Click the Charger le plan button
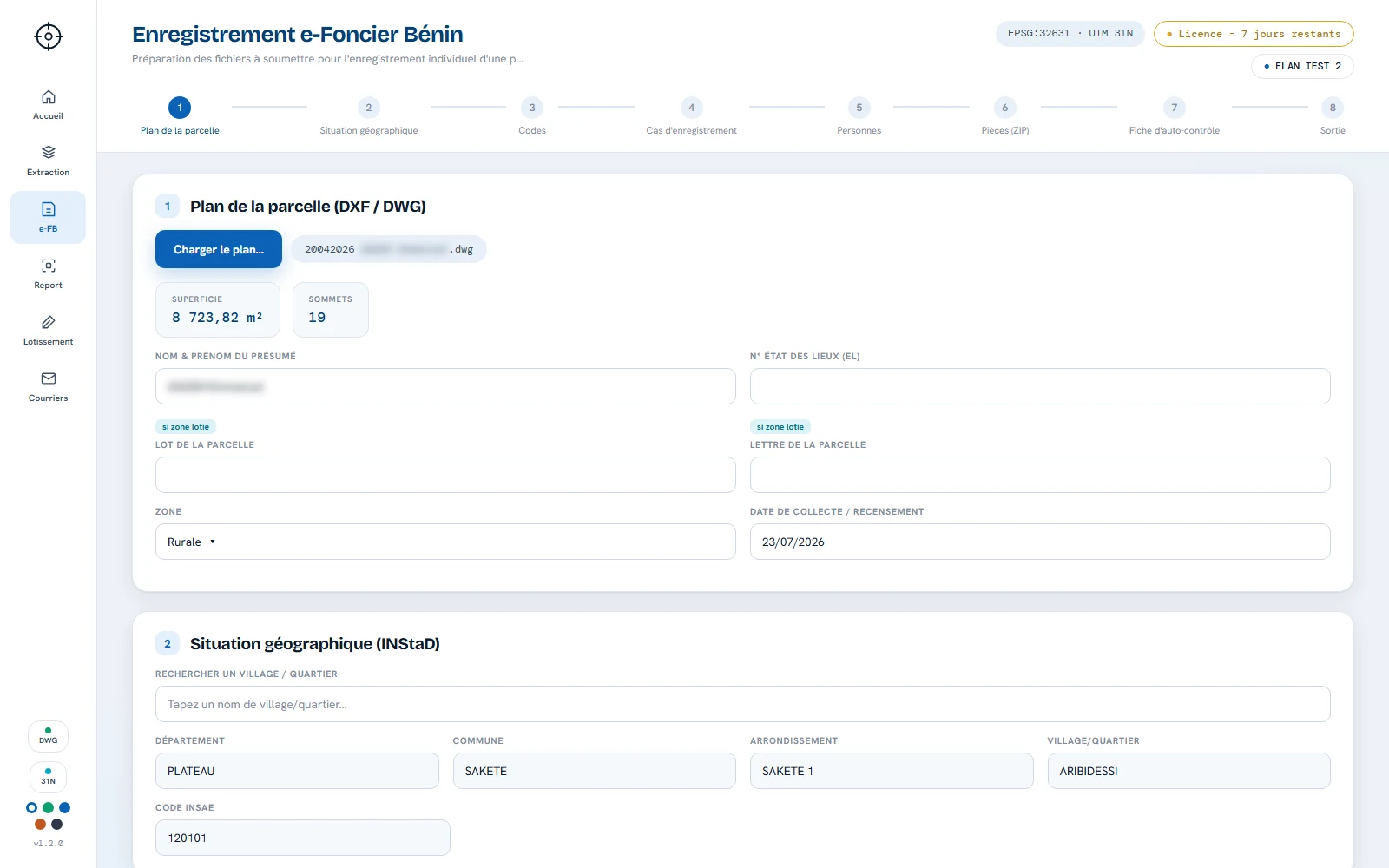The height and width of the screenshot is (868, 1389). pos(219,249)
